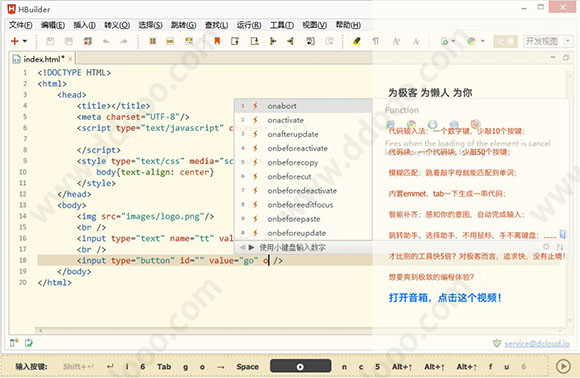Click the yellow highlighter marker icon
This screenshot has width=580, height=378.
pos(356,41)
